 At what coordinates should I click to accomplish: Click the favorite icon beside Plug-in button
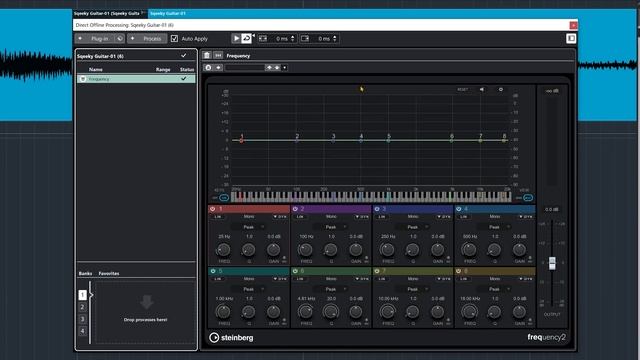click(119, 38)
